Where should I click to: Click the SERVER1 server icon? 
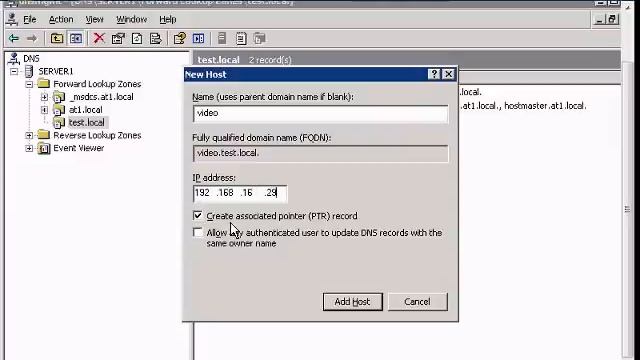pyautogui.click(x=29, y=71)
